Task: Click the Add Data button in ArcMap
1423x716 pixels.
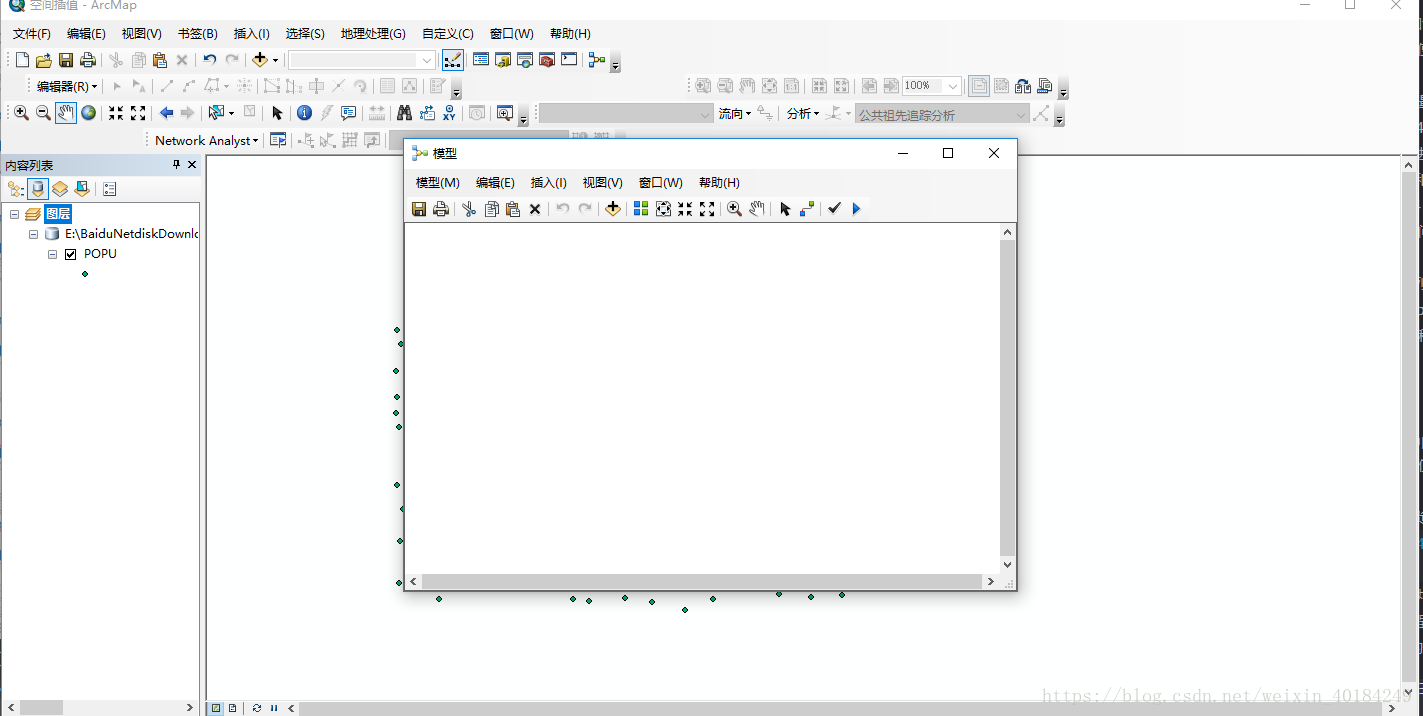Action: pos(260,60)
